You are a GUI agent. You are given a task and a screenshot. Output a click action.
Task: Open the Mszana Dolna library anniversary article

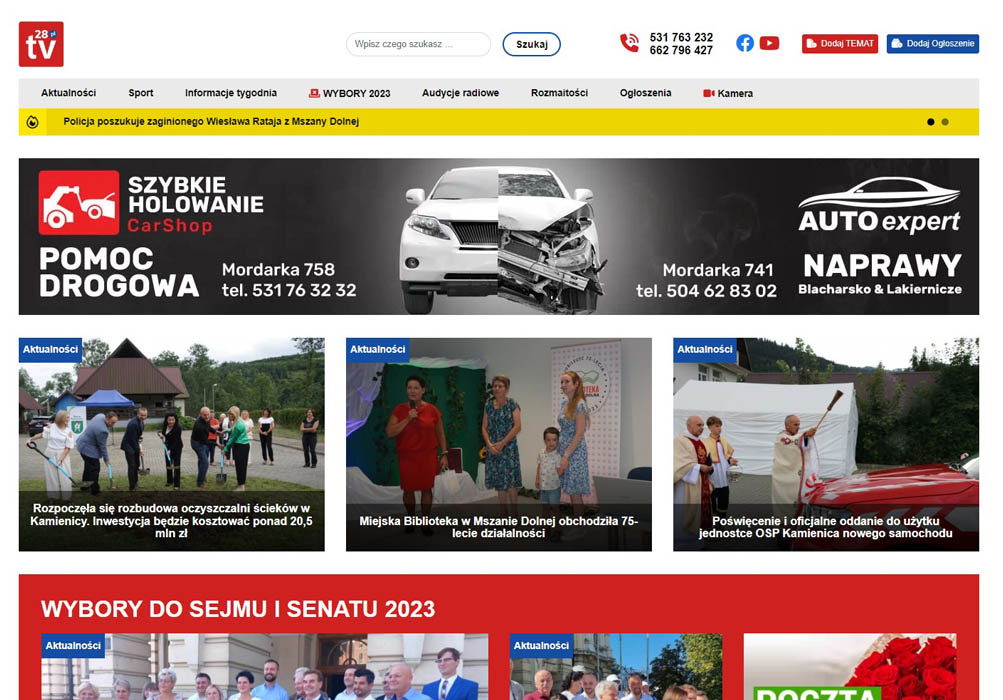tap(498, 526)
